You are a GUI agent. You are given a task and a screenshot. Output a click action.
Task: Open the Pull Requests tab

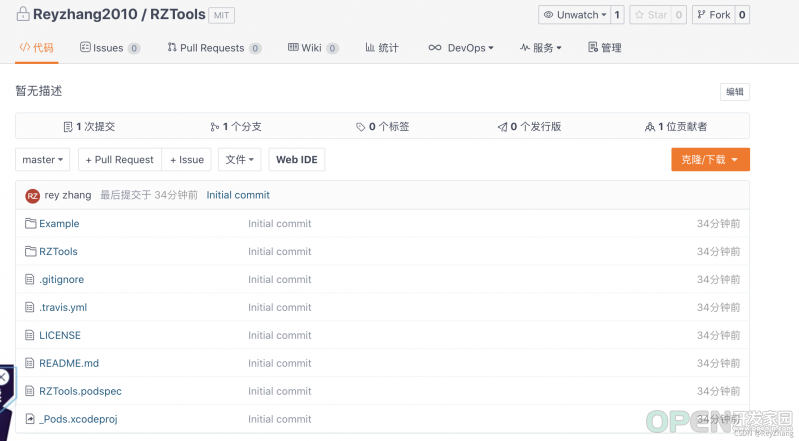click(x=214, y=48)
